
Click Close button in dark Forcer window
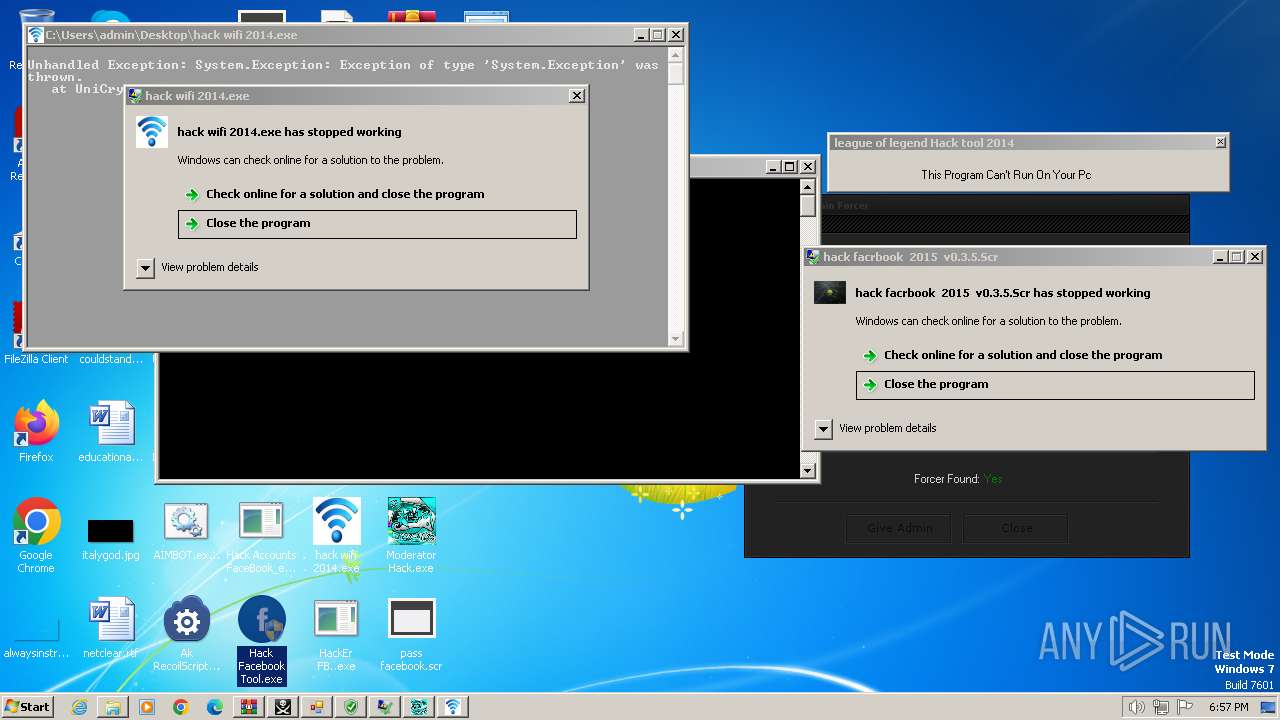coord(1017,528)
